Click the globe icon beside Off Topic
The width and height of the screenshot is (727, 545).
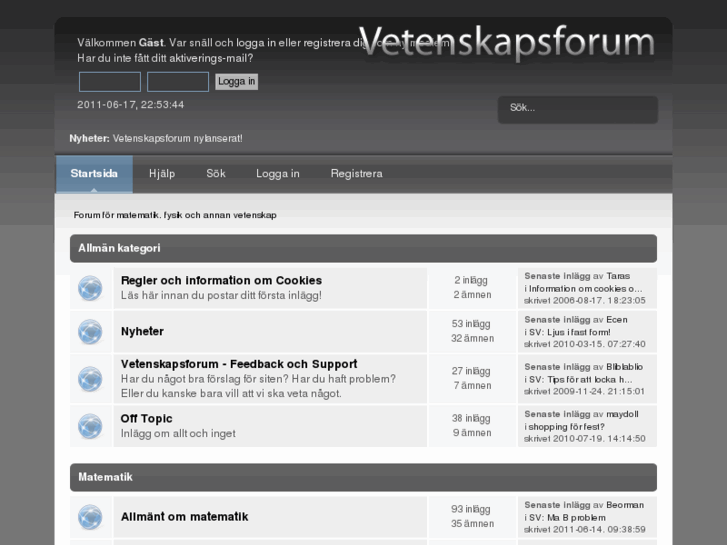[90, 426]
